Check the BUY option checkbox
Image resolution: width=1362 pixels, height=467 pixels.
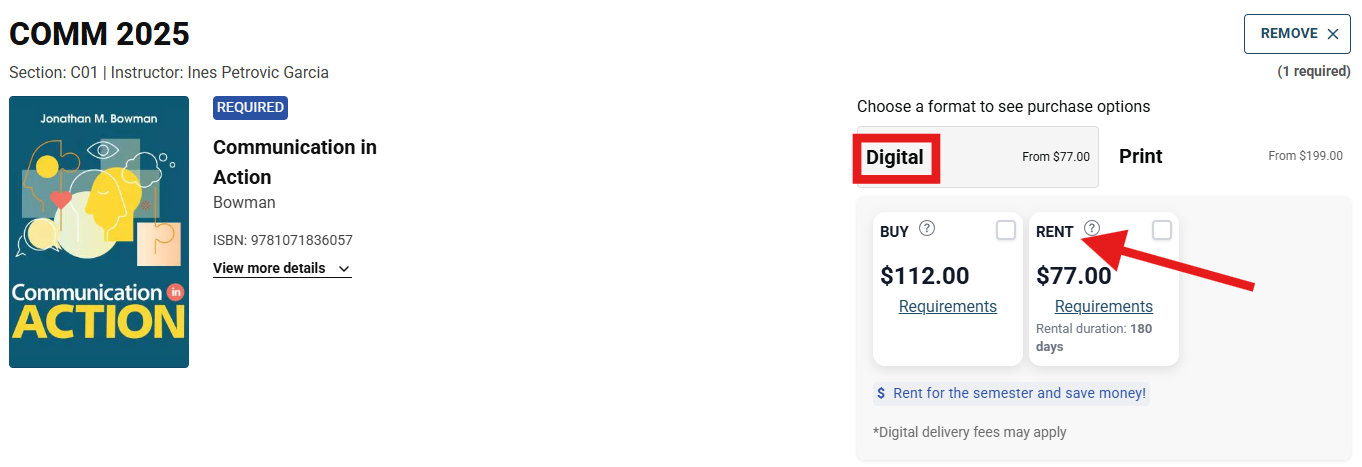coord(1006,230)
